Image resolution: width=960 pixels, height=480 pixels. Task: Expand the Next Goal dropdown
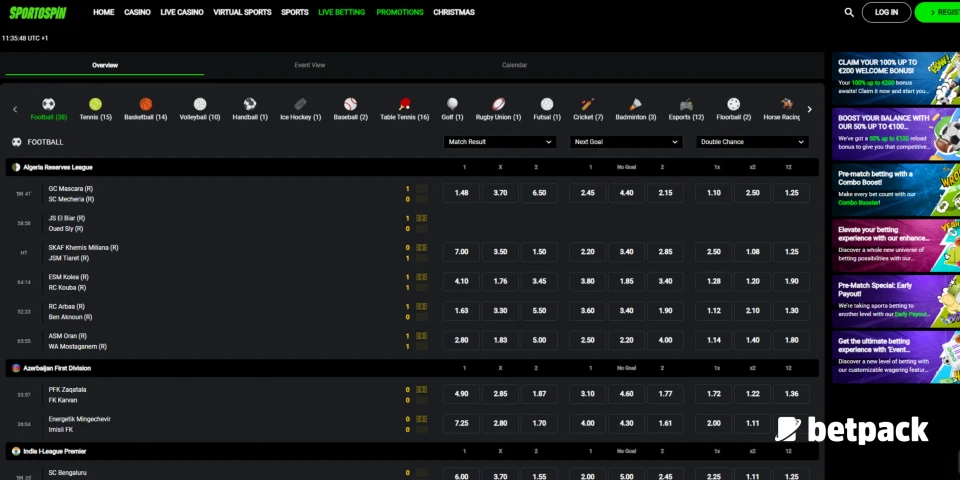(626, 142)
